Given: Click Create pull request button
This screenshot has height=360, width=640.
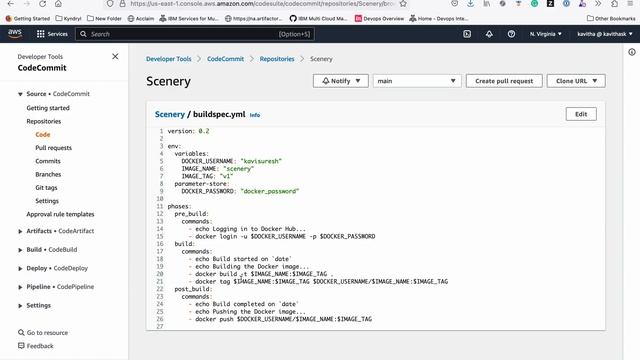Looking at the screenshot, I should pos(504,81).
